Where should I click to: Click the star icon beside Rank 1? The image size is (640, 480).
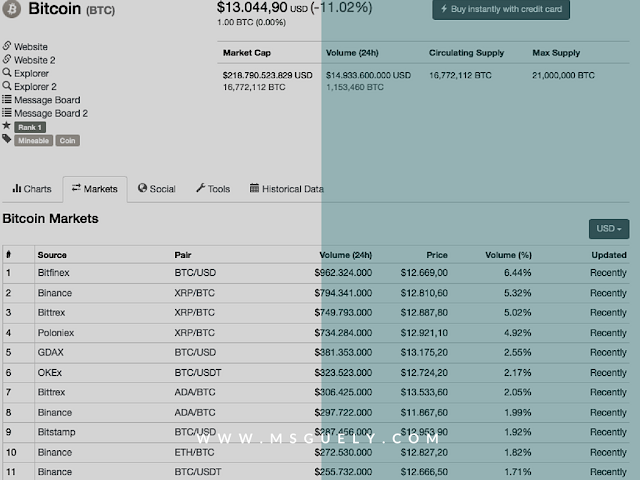[7, 125]
